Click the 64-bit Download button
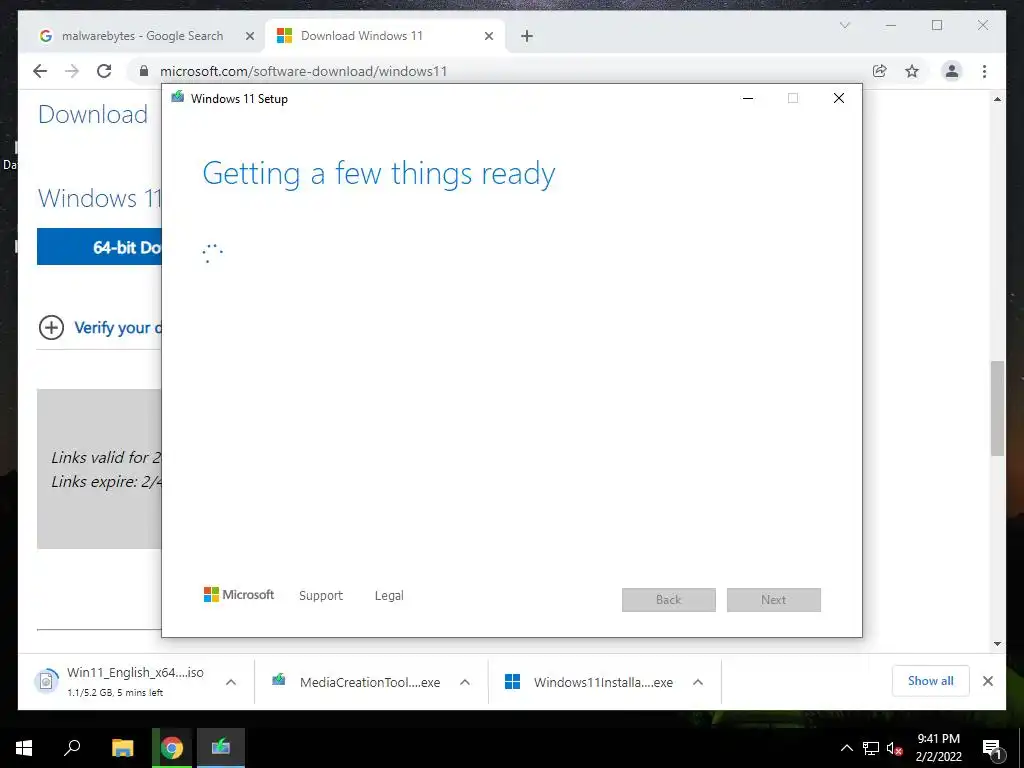 coord(99,247)
